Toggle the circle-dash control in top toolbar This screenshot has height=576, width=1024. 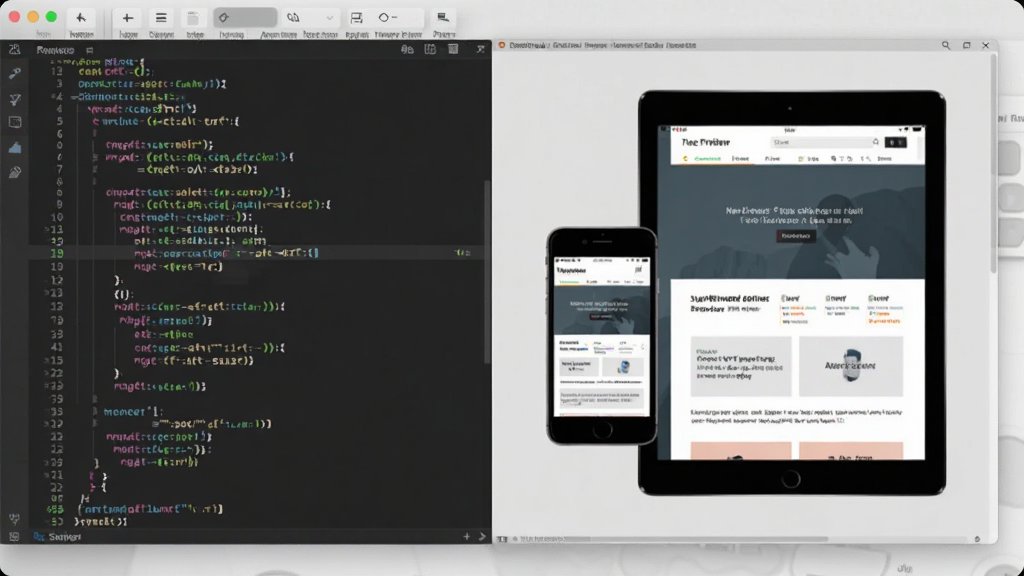388,18
